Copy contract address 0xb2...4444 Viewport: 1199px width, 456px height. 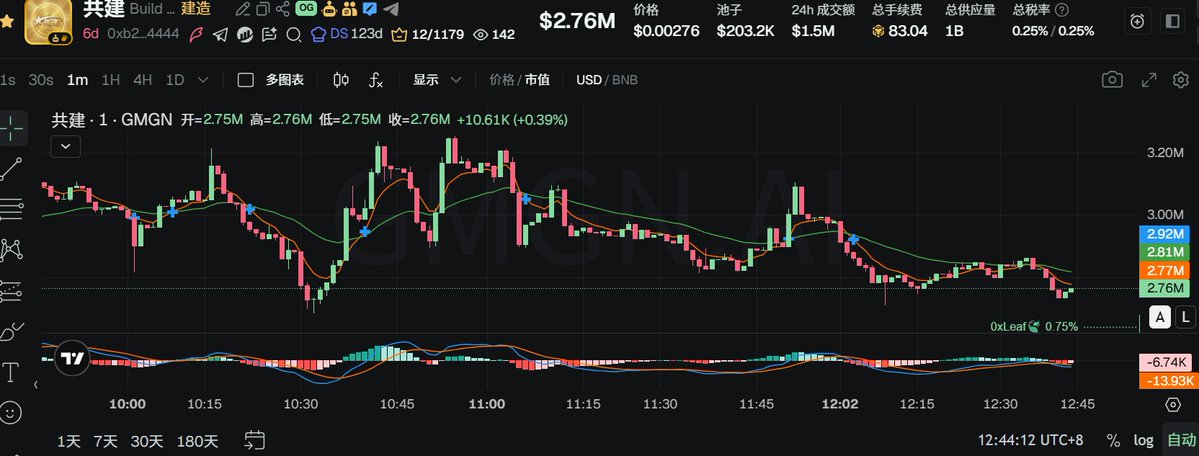click(x=142, y=34)
